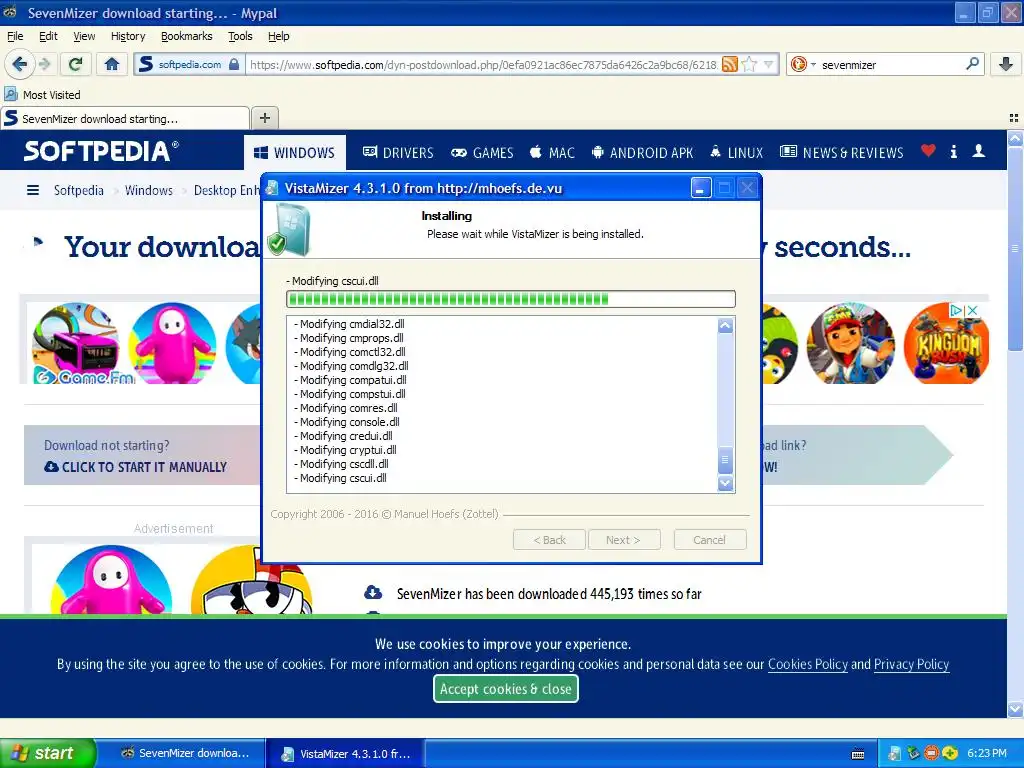Viewport: 1024px width, 768px height.
Task: Click the pink Fall Guys game thumbnail
Action: click(172, 343)
